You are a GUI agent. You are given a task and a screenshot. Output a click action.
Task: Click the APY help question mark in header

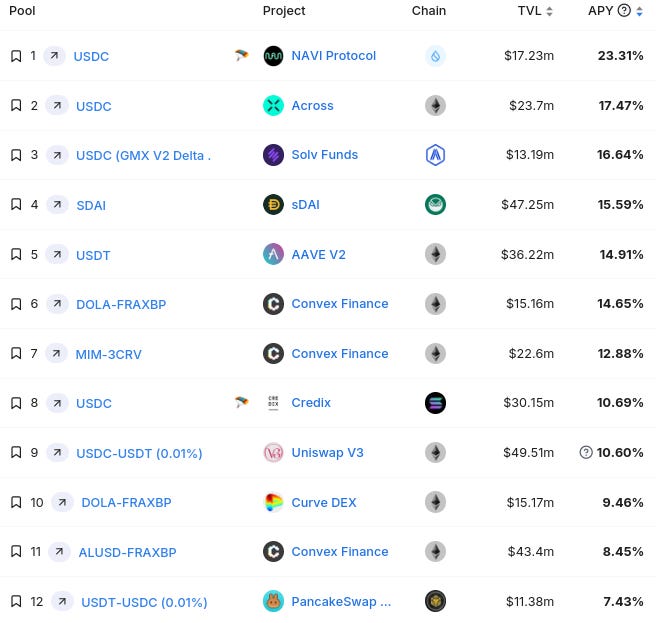(624, 10)
